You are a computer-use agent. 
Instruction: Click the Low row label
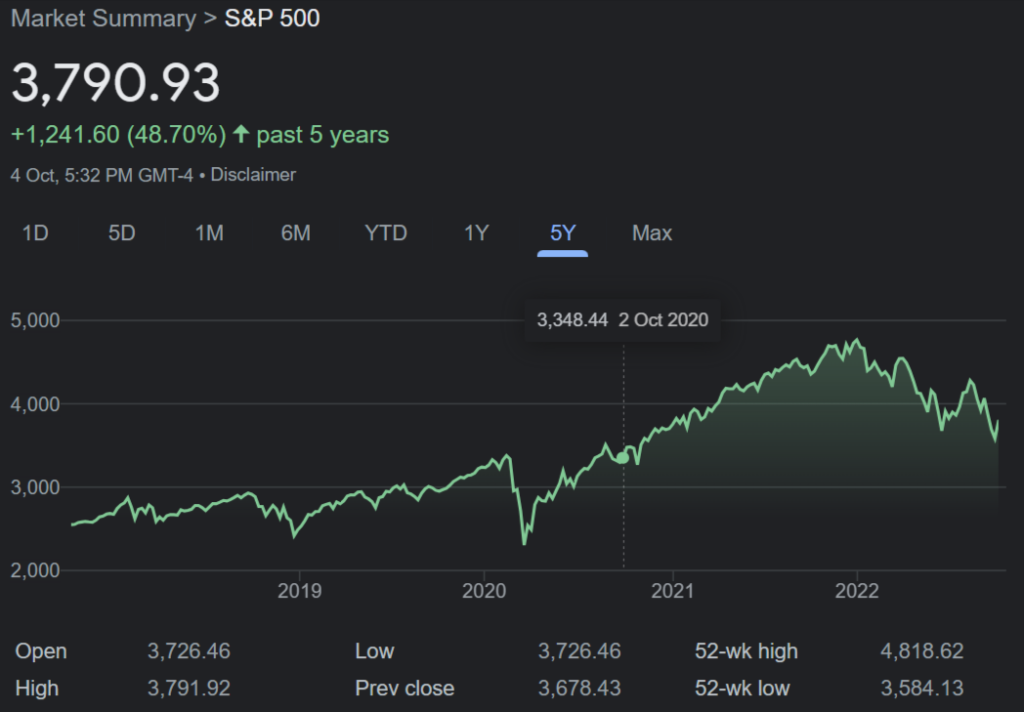(x=374, y=651)
